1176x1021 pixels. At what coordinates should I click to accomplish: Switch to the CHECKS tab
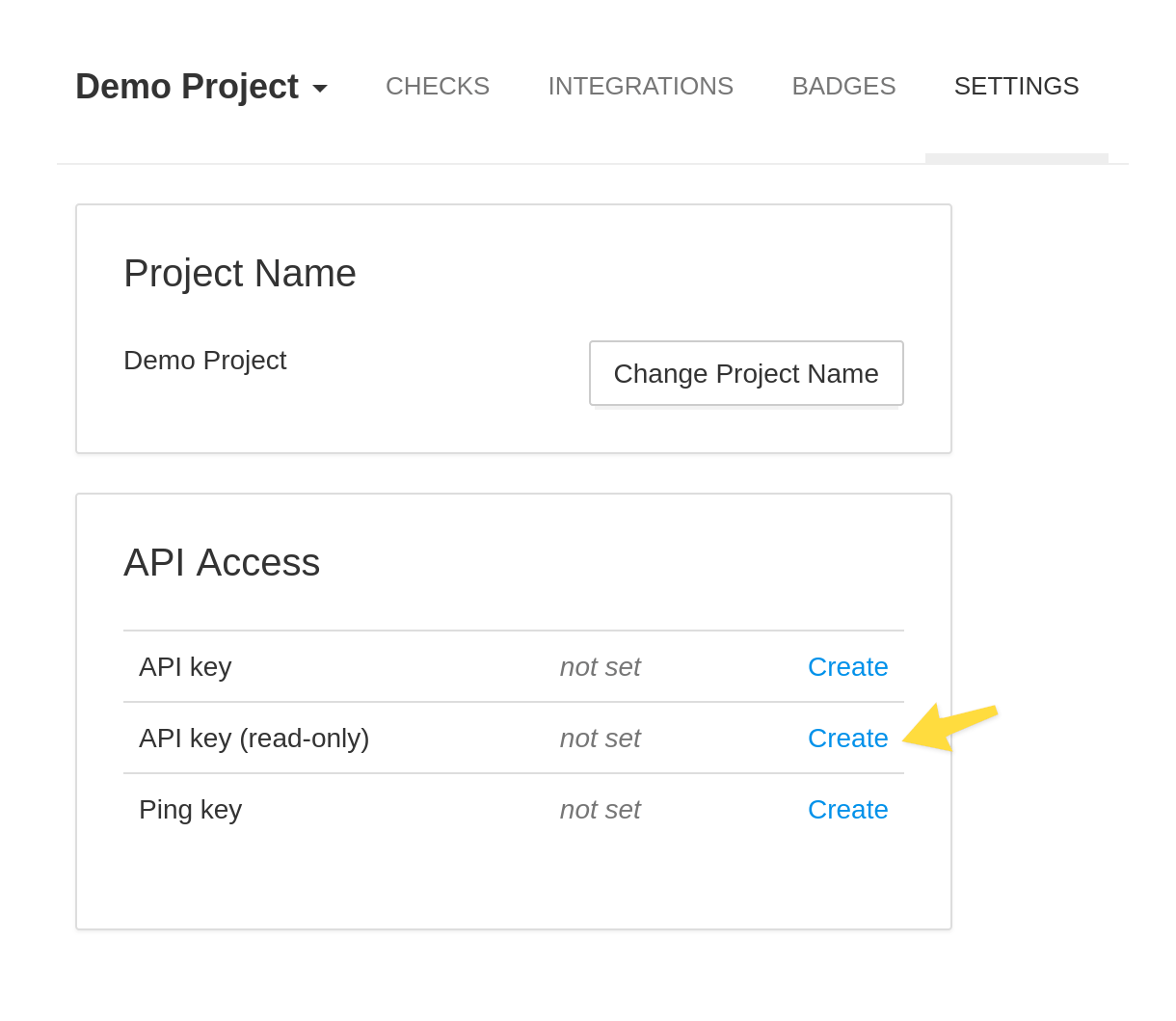click(x=437, y=86)
